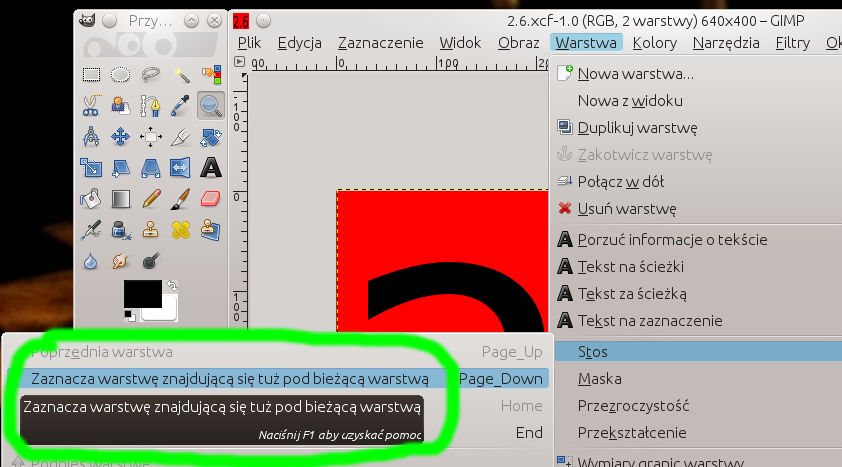Choose the Bucket Fill tool
The width and height of the screenshot is (842, 467).
[91, 198]
